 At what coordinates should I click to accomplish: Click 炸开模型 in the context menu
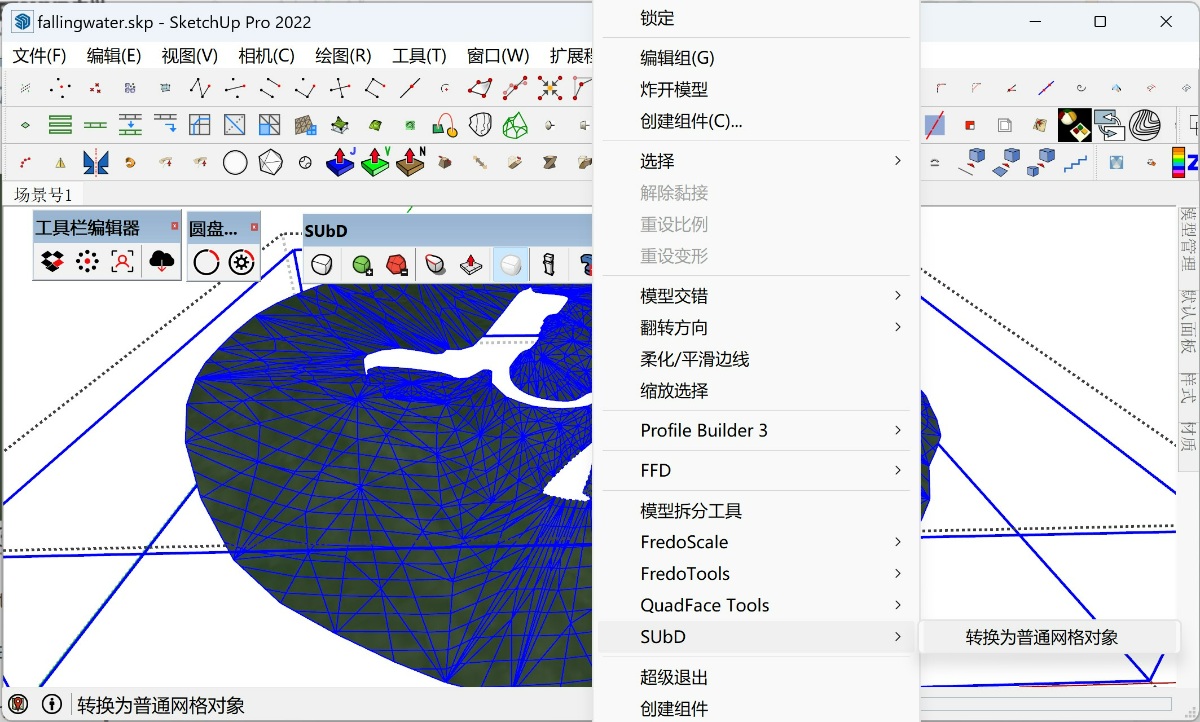[x=674, y=89]
